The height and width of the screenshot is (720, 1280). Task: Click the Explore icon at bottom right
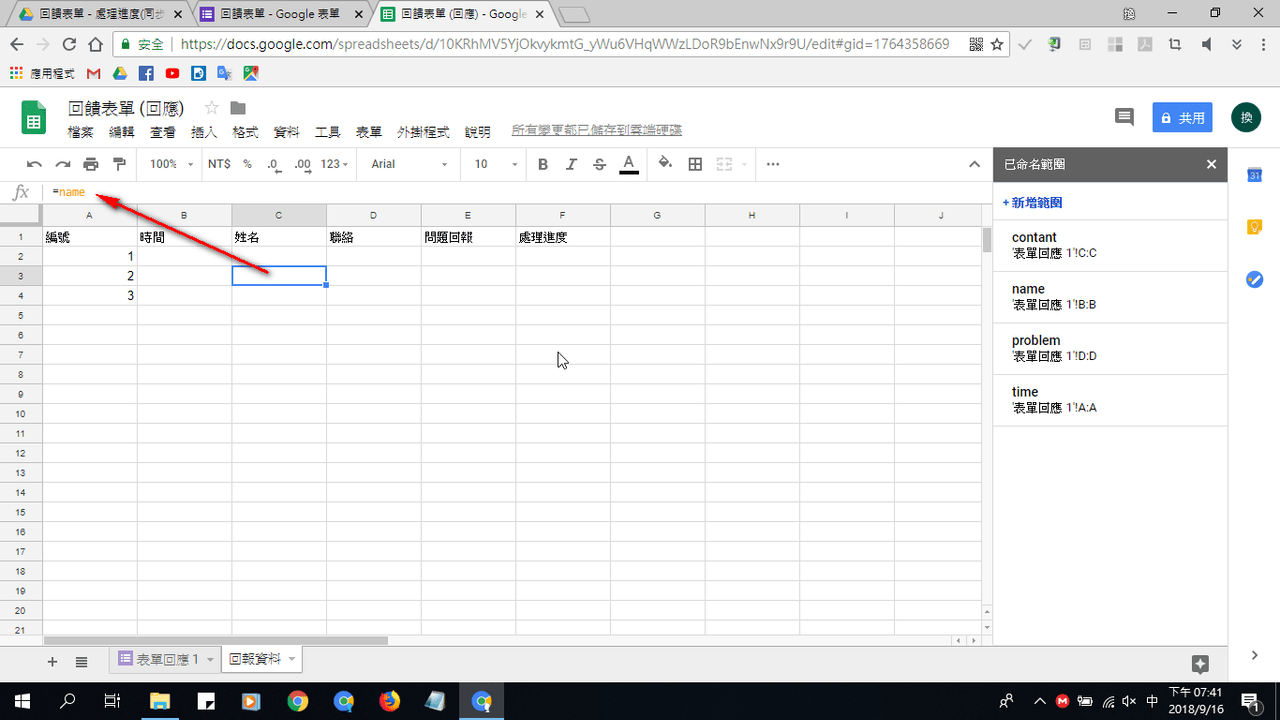click(1200, 664)
